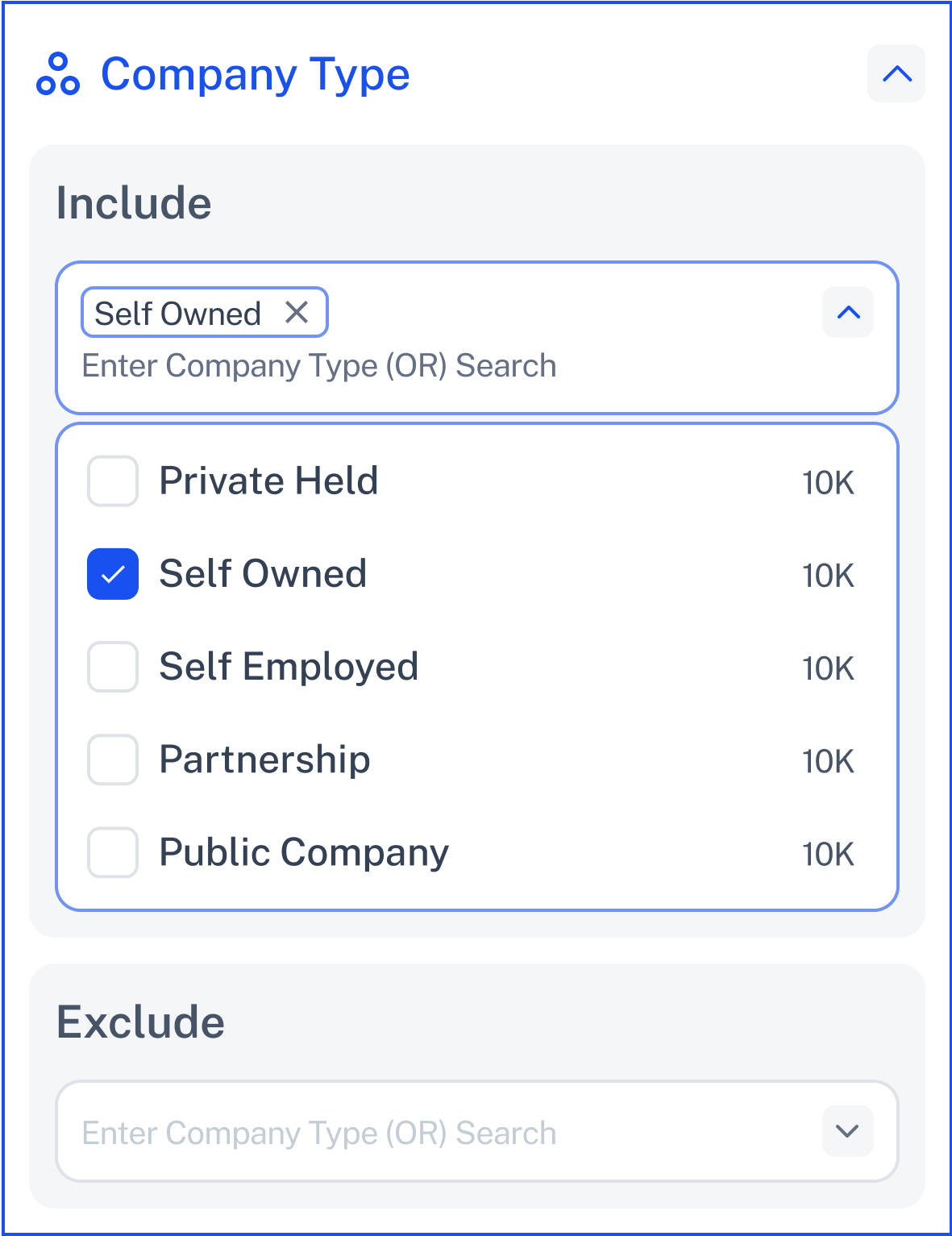Close the Include dropdown list chevron
Image resolution: width=952 pixels, height=1236 pixels.
click(x=848, y=312)
